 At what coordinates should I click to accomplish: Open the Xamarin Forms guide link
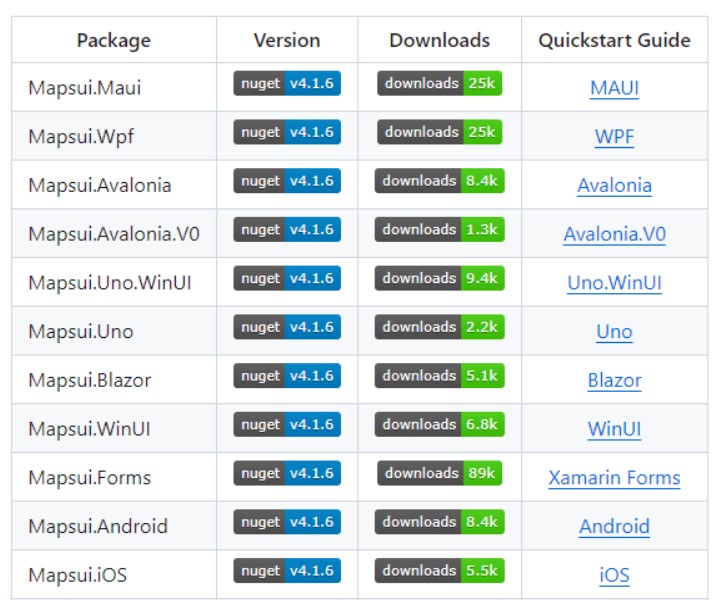pyautogui.click(x=614, y=478)
